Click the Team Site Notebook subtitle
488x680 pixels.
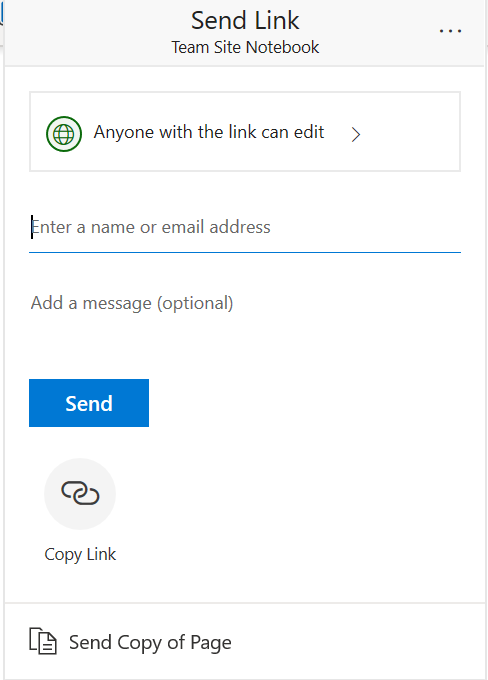pos(245,47)
